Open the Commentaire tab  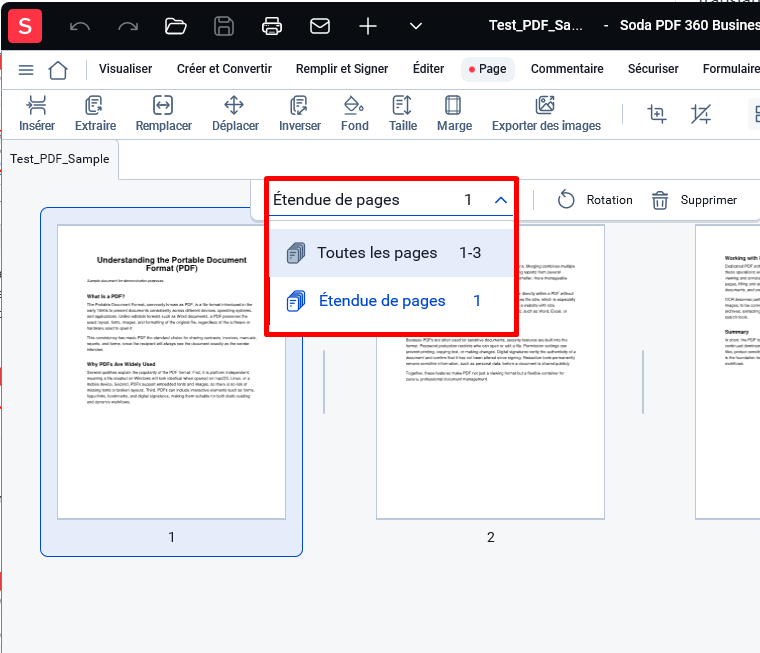pyautogui.click(x=567, y=69)
